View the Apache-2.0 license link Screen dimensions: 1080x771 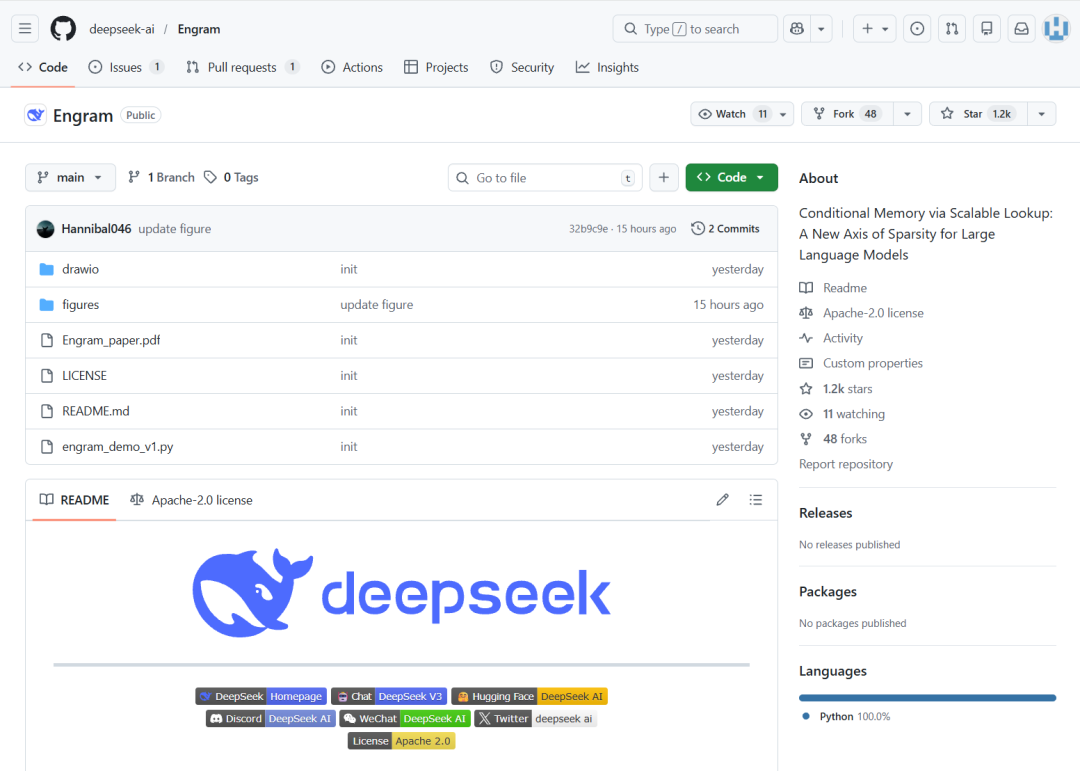click(x=871, y=312)
